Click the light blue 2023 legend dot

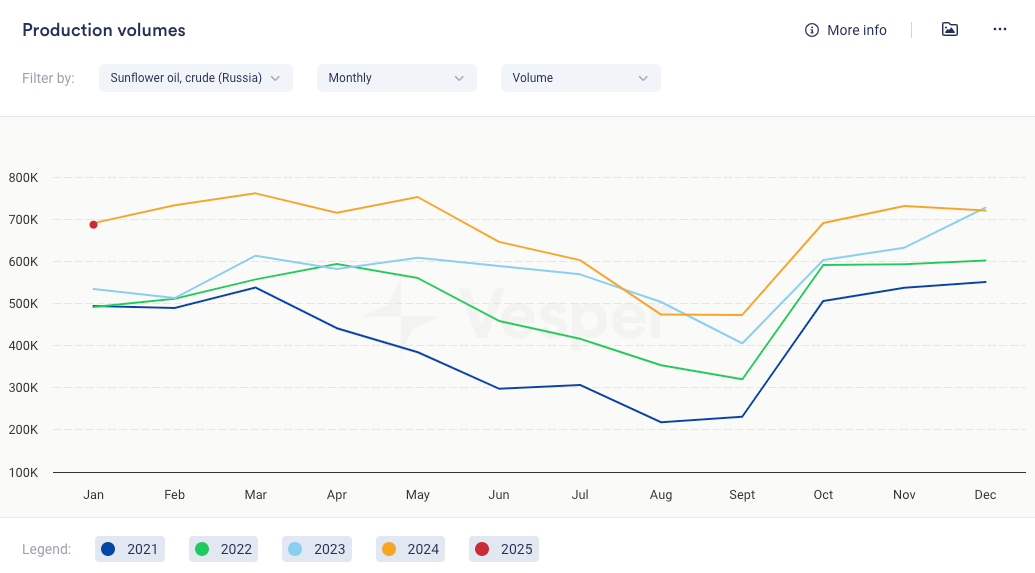tap(296, 549)
